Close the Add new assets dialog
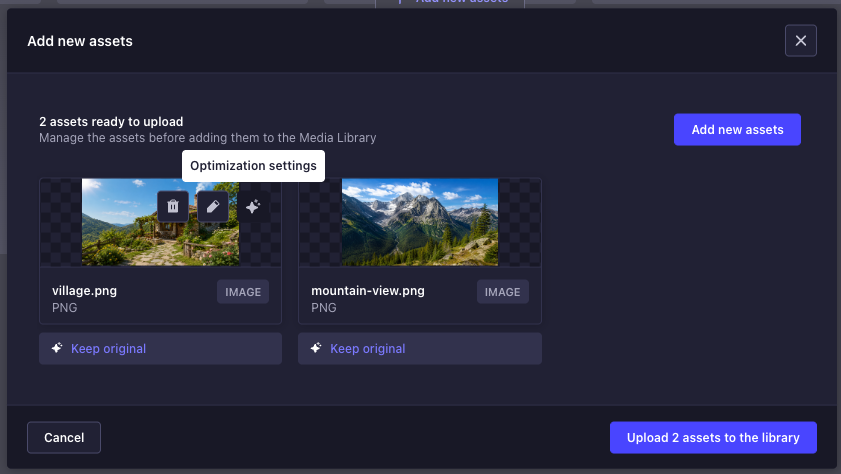The width and height of the screenshot is (841, 474). [x=801, y=41]
